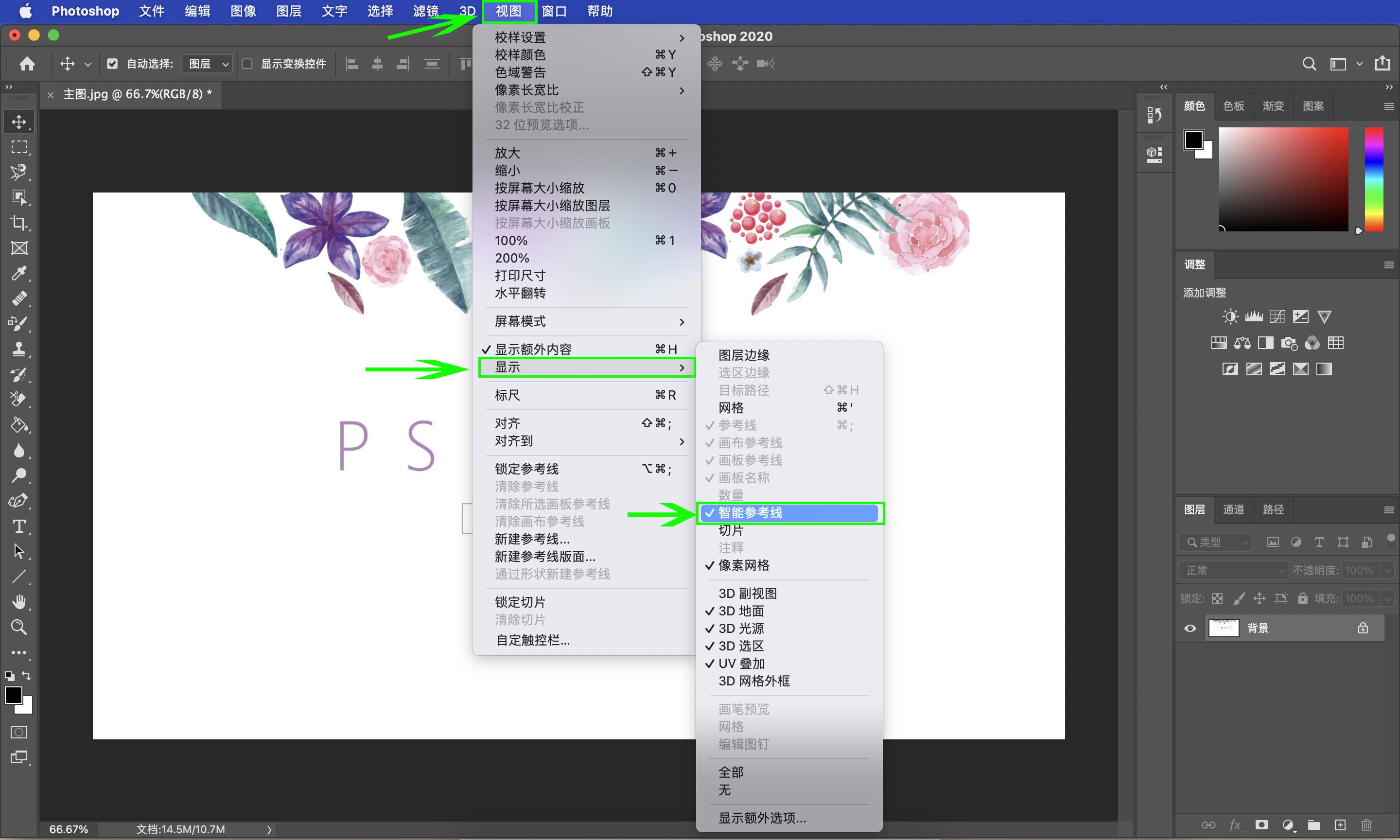This screenshot has height=840, width=1400.
Task: Open the 文件 menu
Action: (152, 11)
